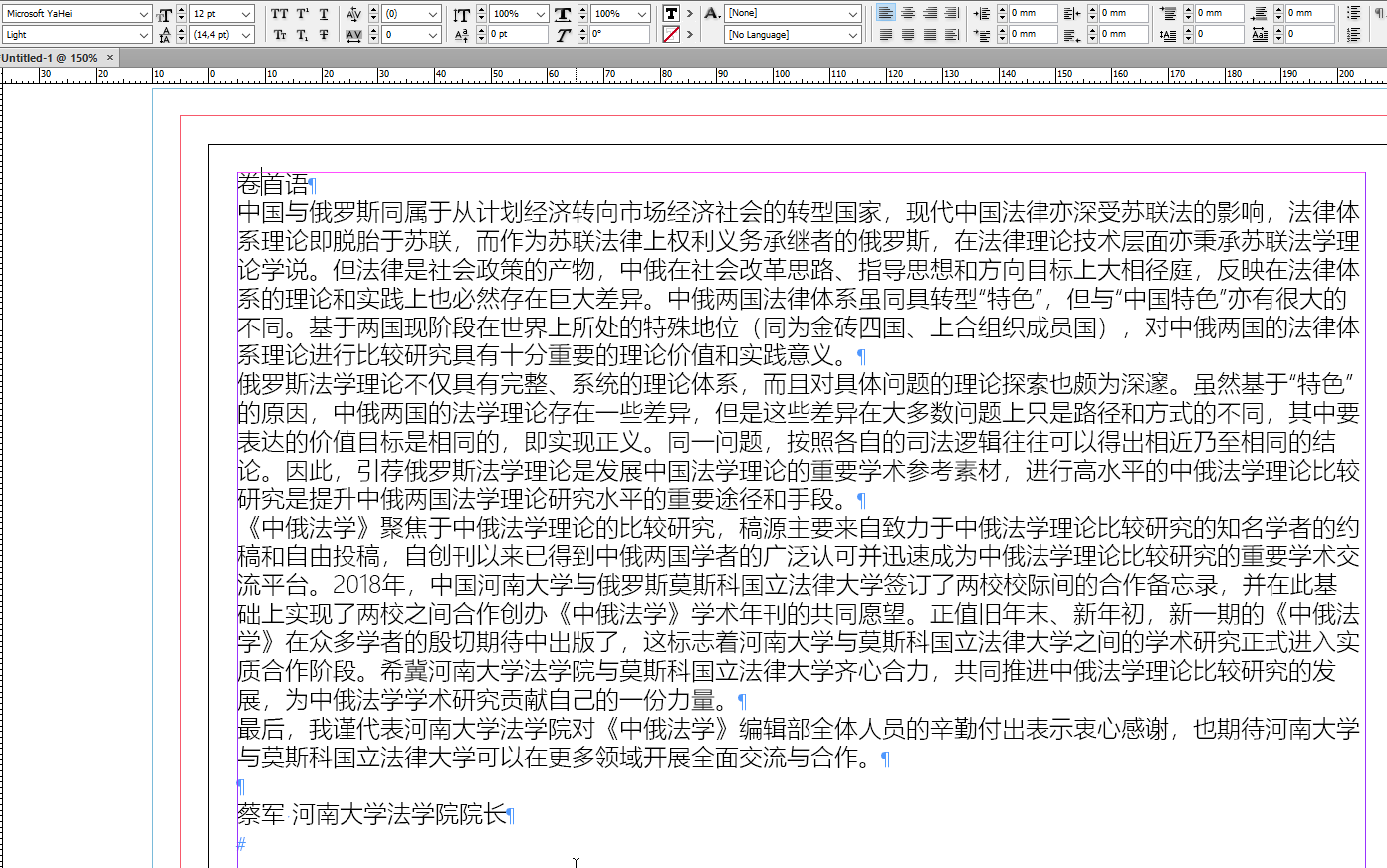Align paragraph left

pyautogui.click(x=886, y=14)
